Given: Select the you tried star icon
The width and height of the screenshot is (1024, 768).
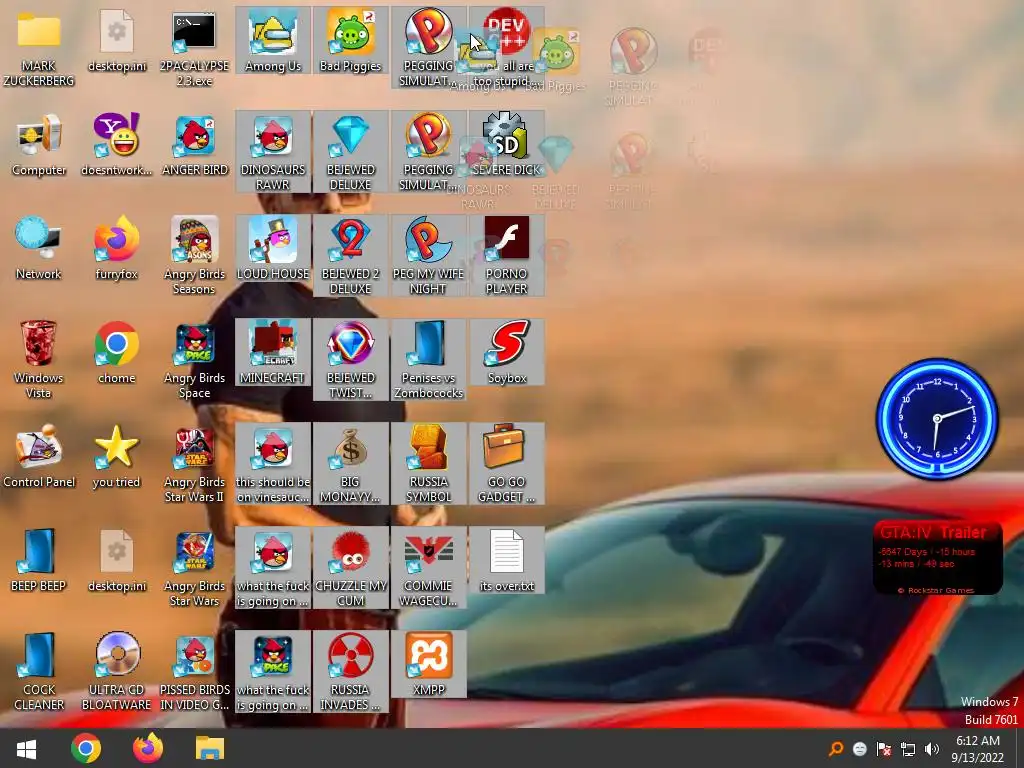Looking at the screenshot, I should [x=116, y=457].
